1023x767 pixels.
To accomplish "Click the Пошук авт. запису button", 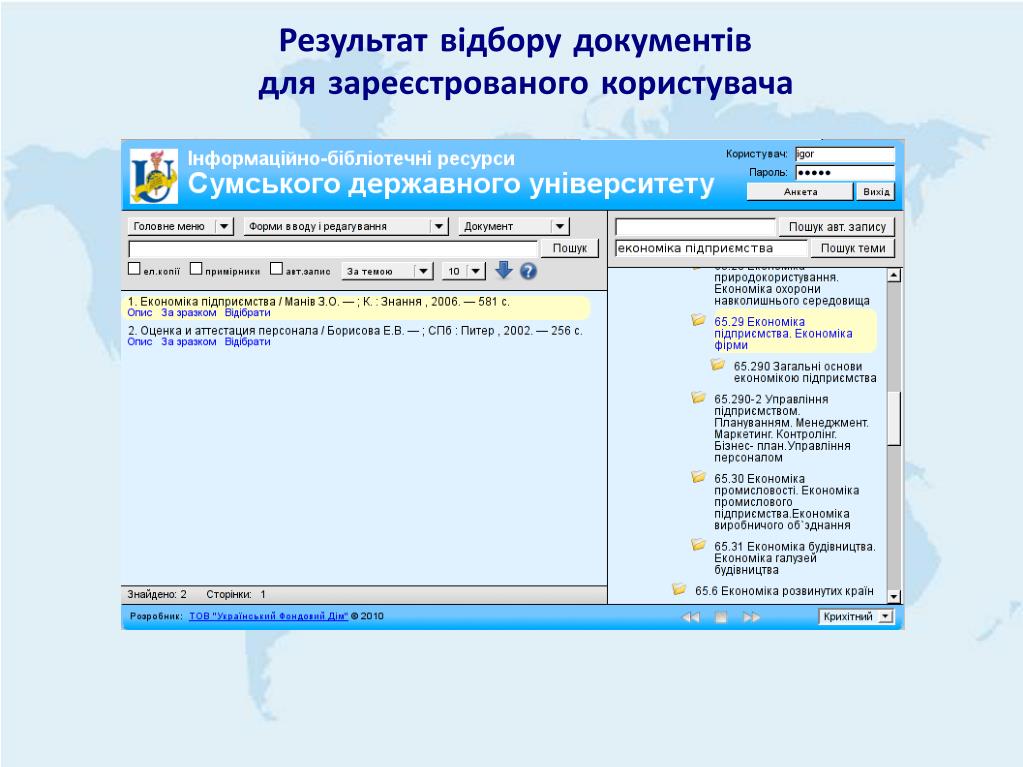I will click(x=837, y=227).
